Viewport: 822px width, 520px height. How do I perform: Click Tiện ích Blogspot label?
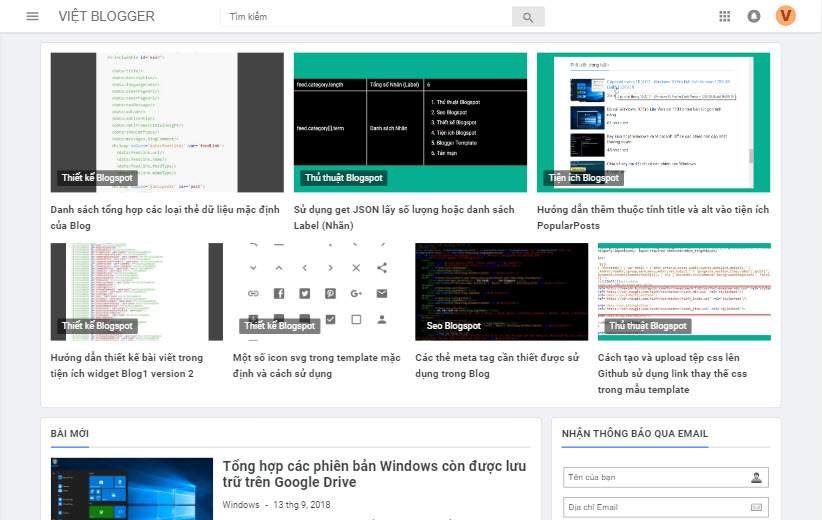tap(583, 178)
